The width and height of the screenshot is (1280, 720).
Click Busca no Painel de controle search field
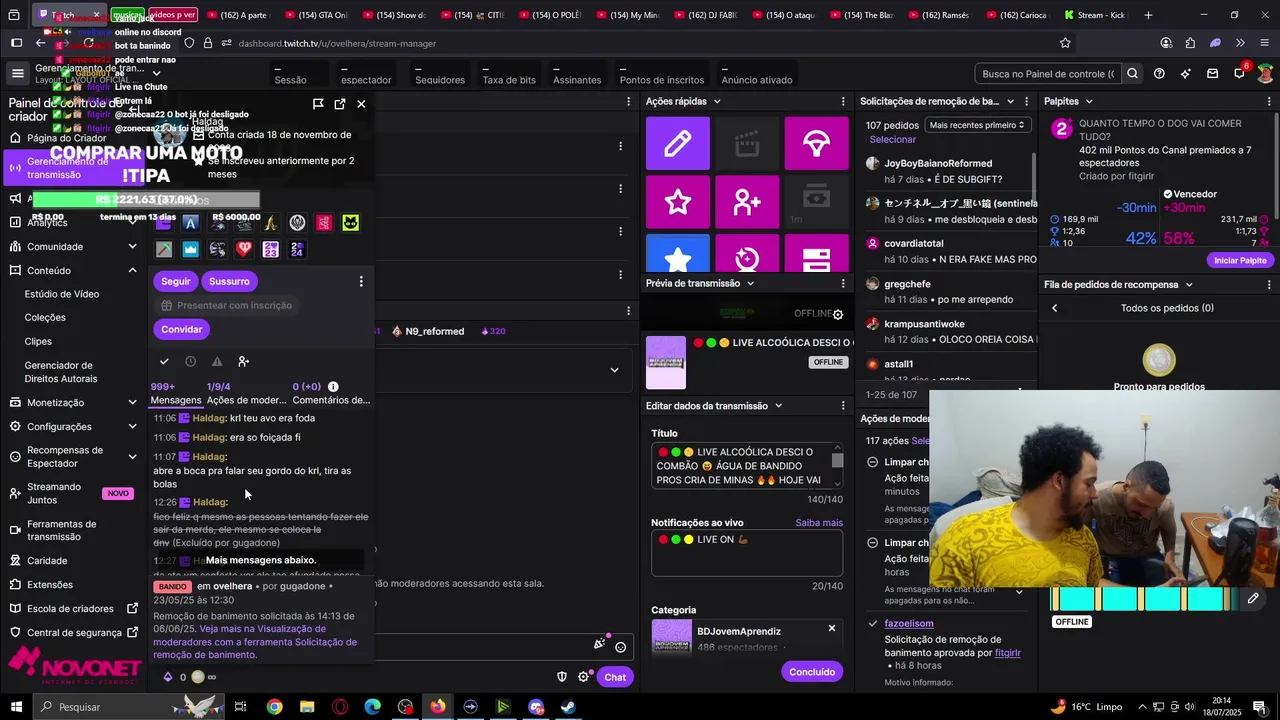[1048, 73]
